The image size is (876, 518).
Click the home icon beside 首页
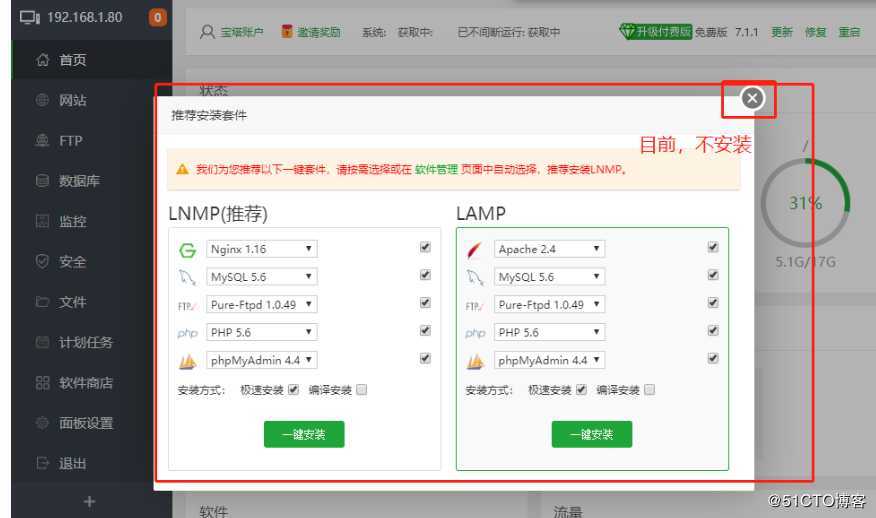coord(42,60)
